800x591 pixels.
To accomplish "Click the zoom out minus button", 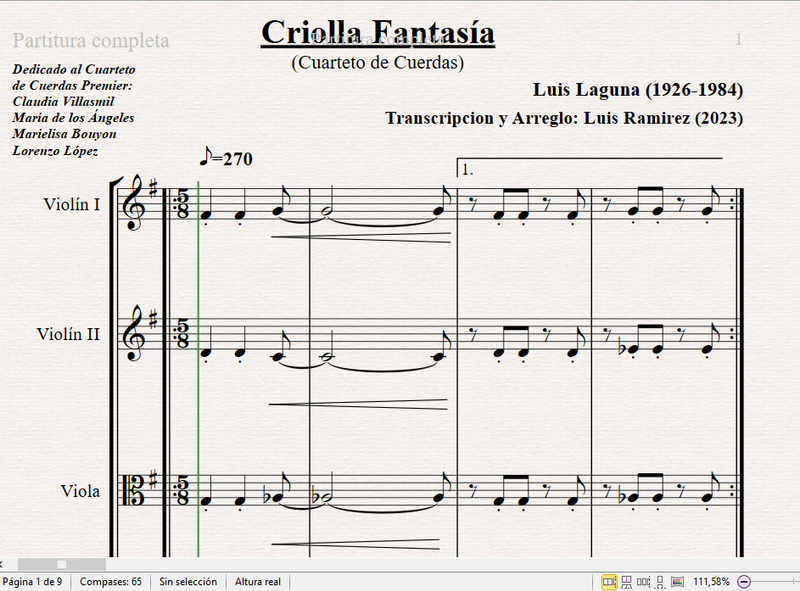I will coord(744,582).
